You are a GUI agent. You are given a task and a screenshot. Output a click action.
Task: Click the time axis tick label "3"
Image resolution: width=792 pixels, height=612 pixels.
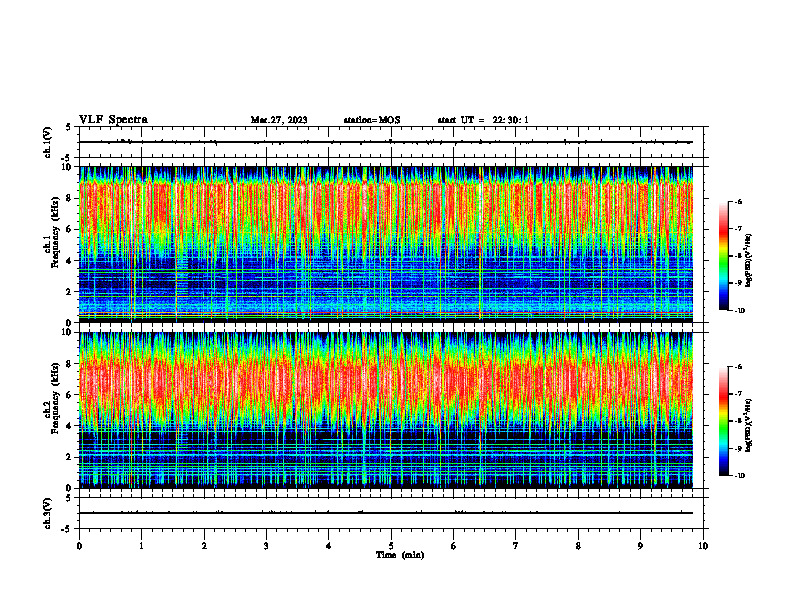266,546
